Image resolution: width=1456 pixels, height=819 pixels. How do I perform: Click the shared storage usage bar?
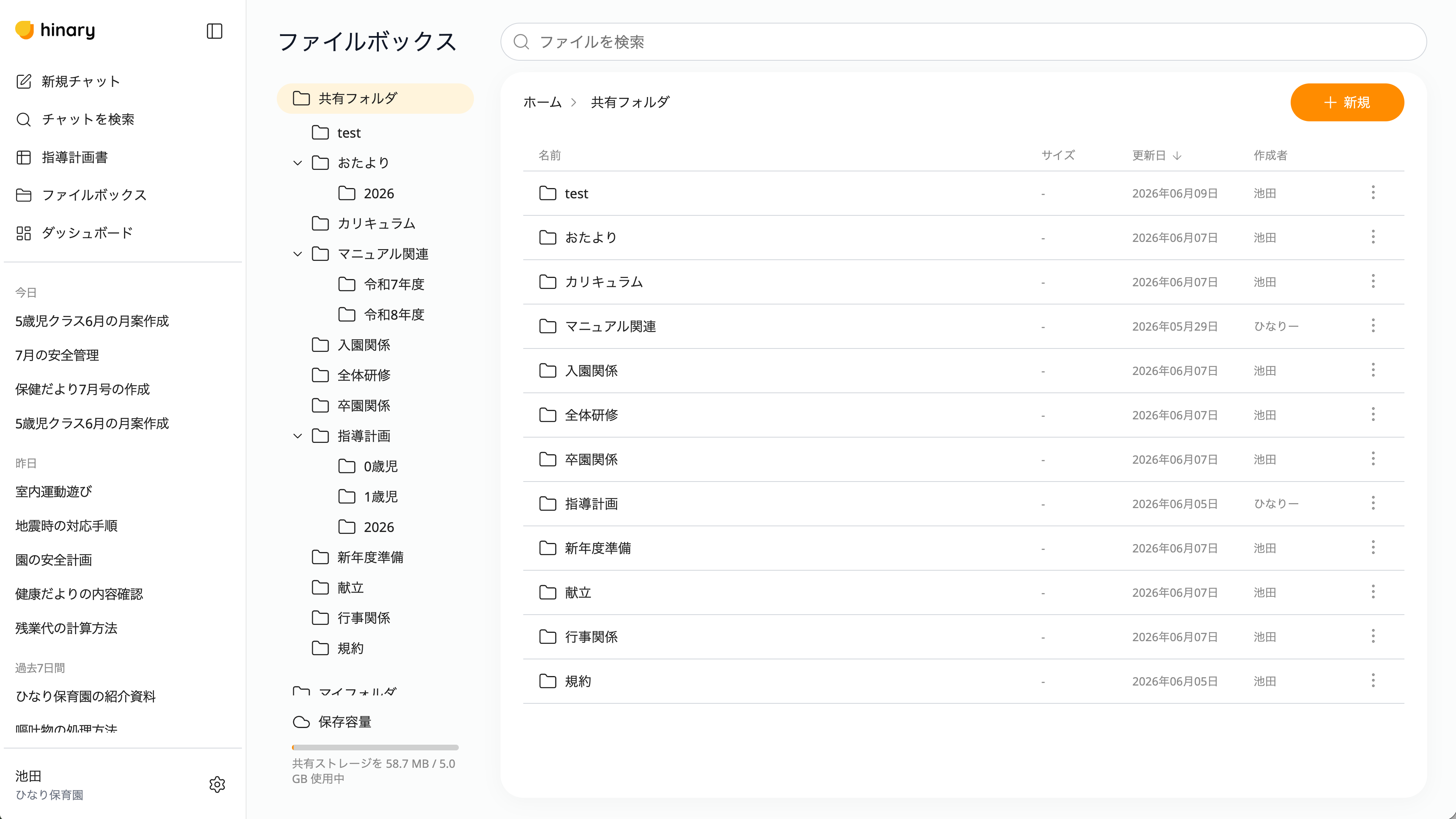tap(375, 747)
